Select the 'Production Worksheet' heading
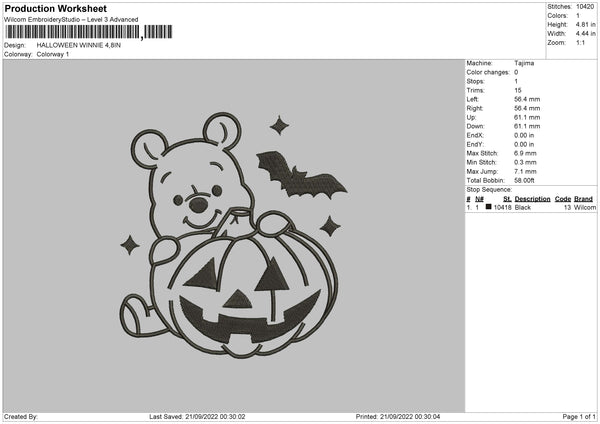This screenshot has height=424, width=600. pos(56,8)
